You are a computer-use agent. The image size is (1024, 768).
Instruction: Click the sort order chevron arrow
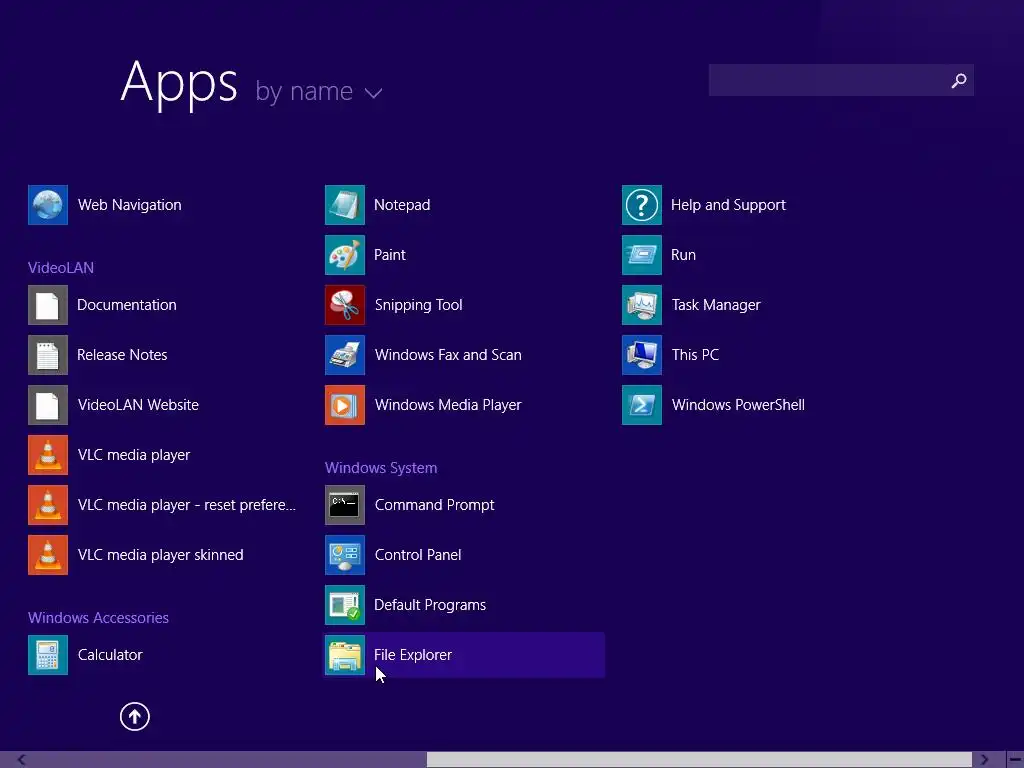pos(374,94)
